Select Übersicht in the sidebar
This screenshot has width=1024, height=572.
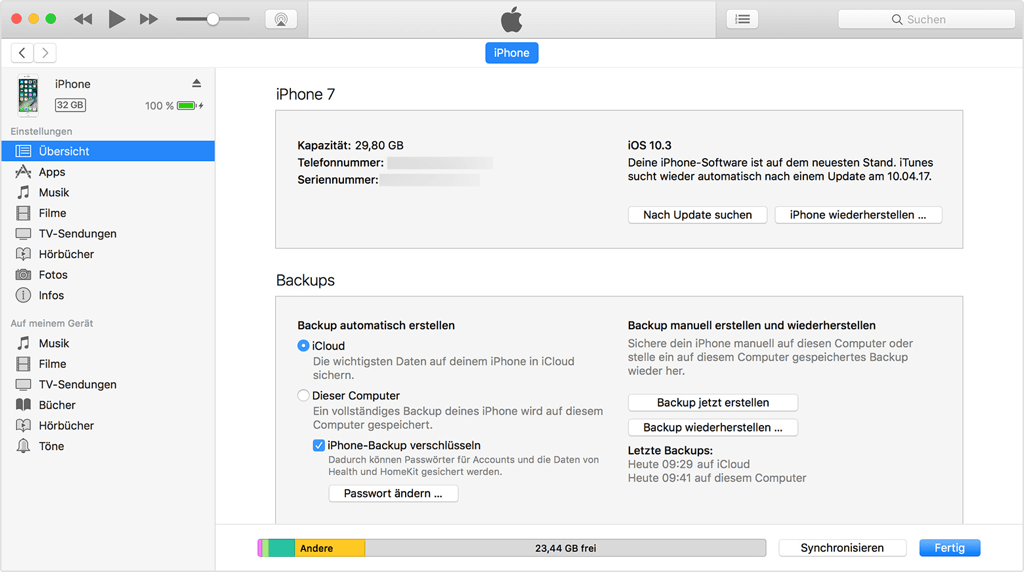108,151
